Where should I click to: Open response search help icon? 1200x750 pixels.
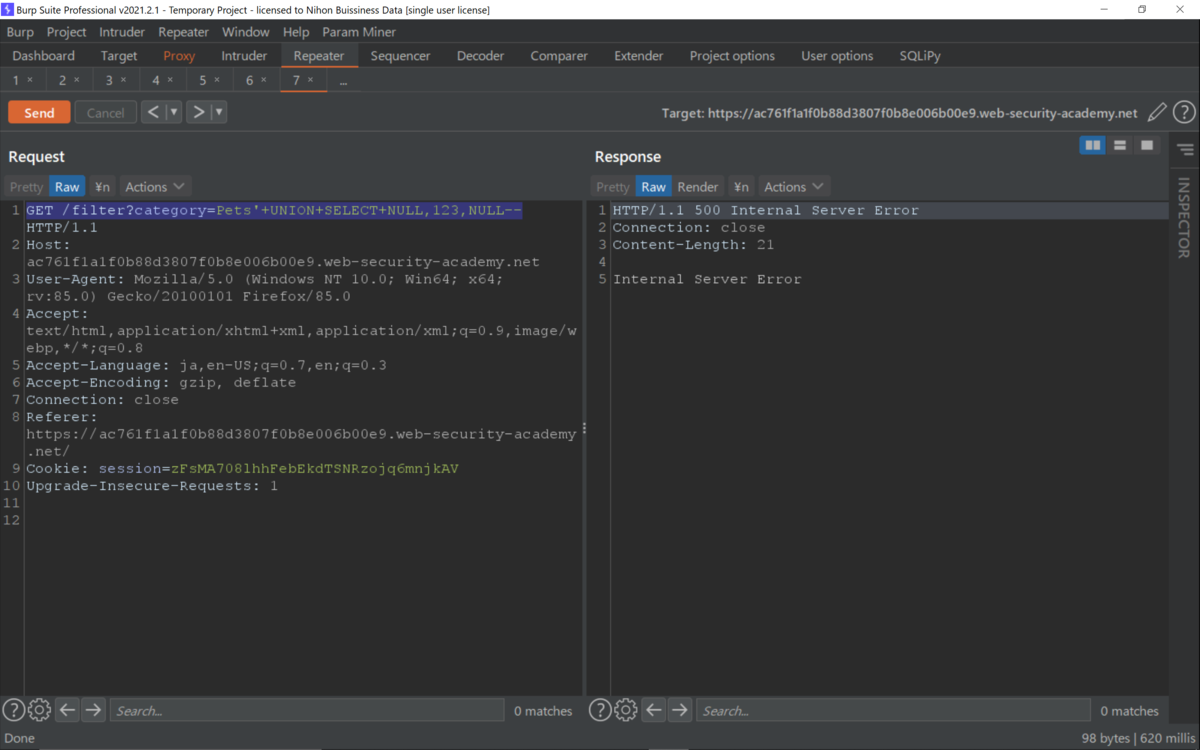(x=599, y=710)
